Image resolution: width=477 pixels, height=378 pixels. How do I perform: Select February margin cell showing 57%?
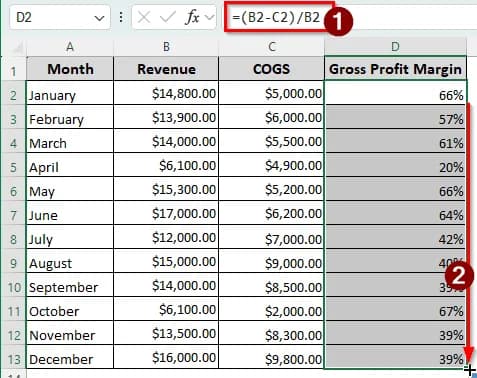coord(395,117)
